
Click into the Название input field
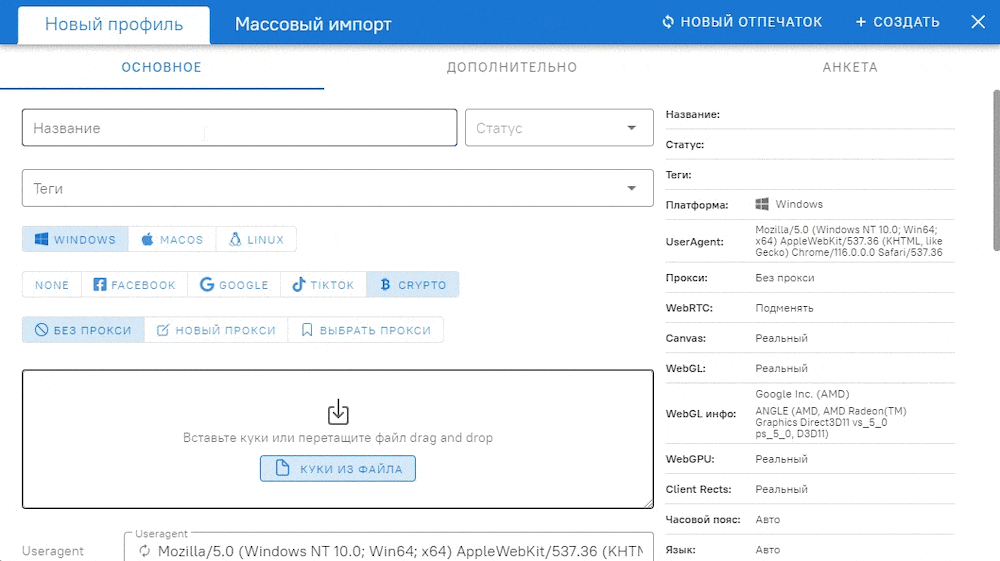click(x=239, y=128)
